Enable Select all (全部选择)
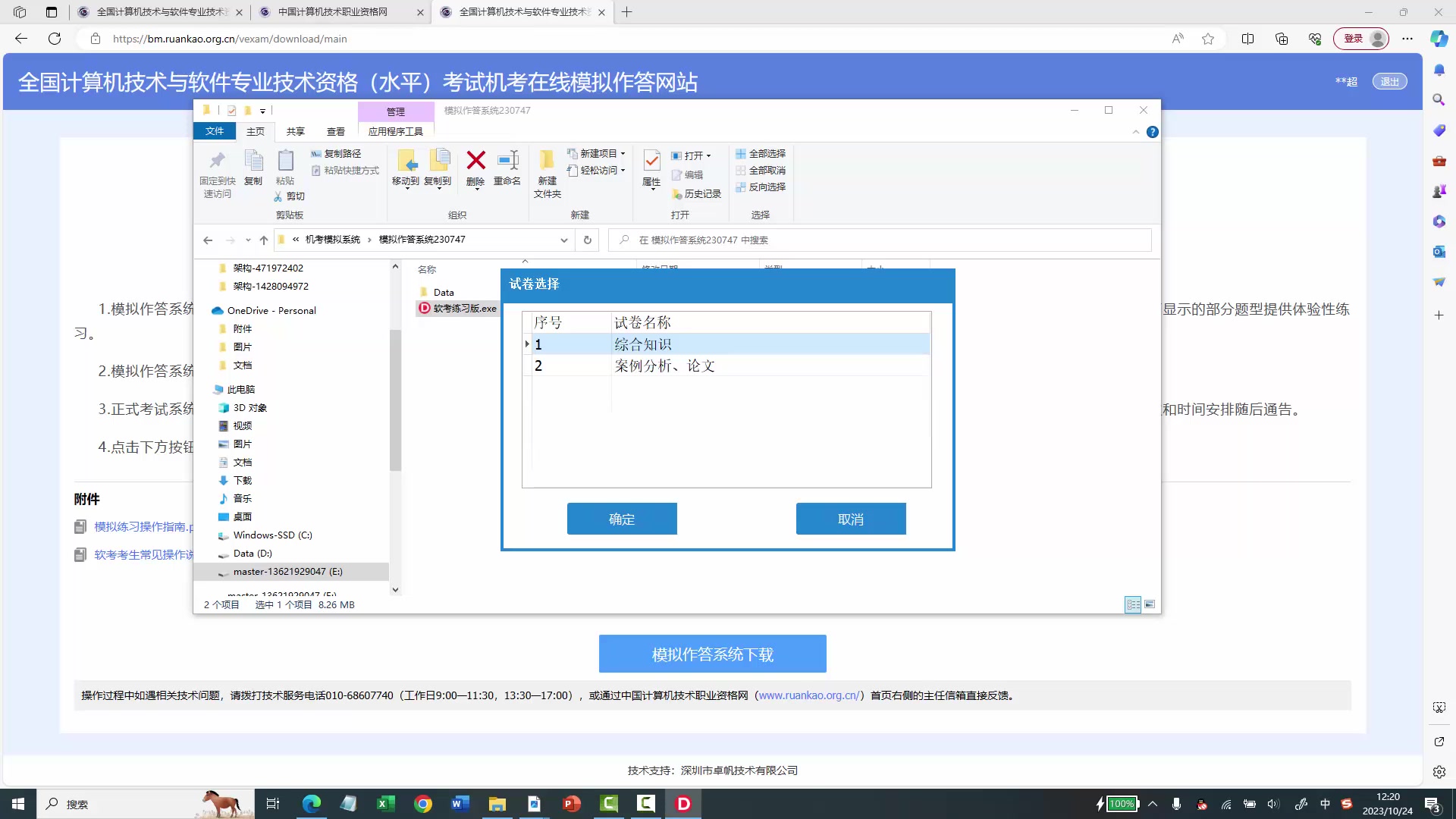This screenshot has height=819, width=1456. pos(761,153)
